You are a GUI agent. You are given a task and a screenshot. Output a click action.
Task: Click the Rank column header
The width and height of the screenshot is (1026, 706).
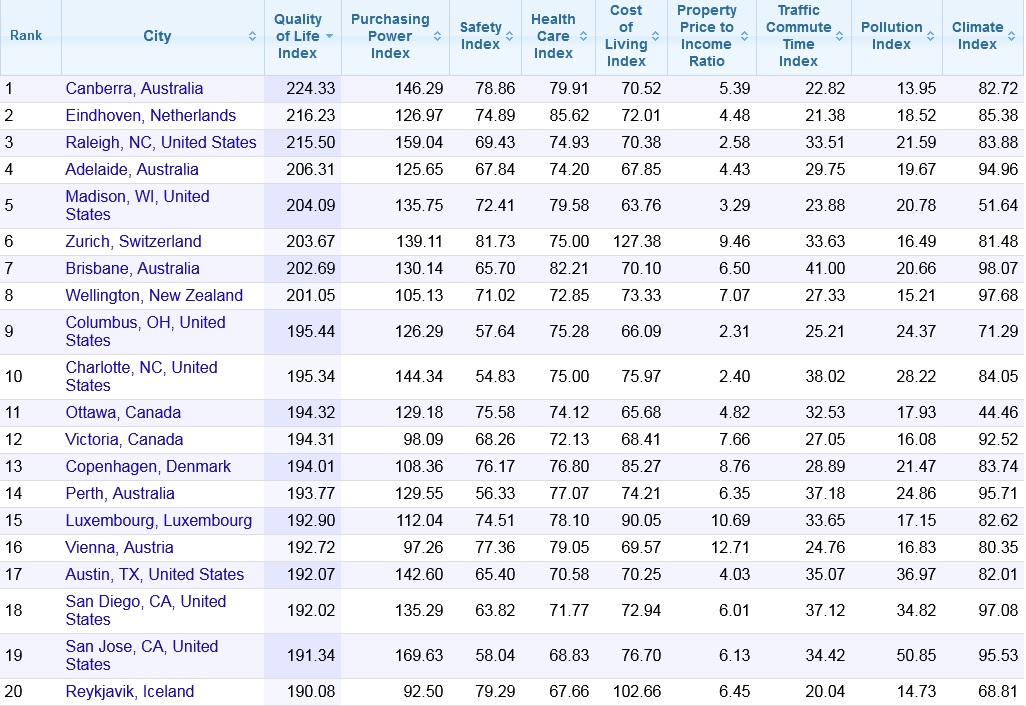[26, 35]
